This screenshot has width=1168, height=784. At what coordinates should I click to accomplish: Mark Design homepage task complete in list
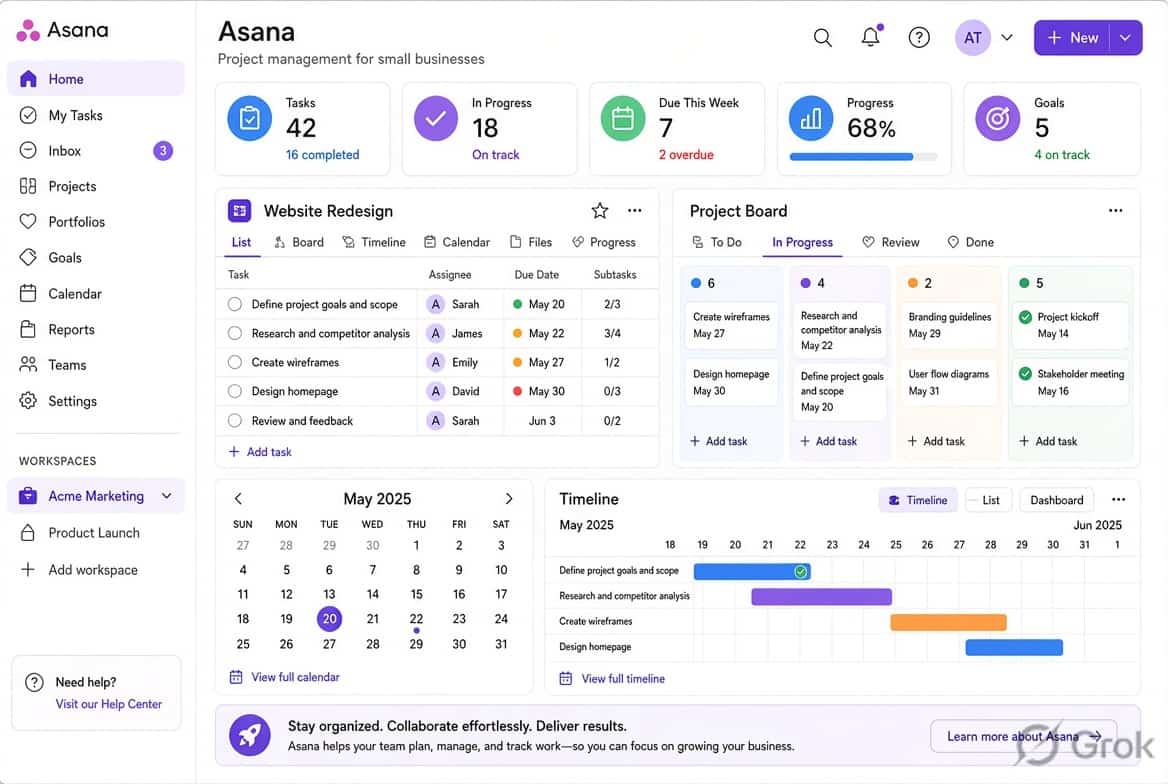(235, 391)
